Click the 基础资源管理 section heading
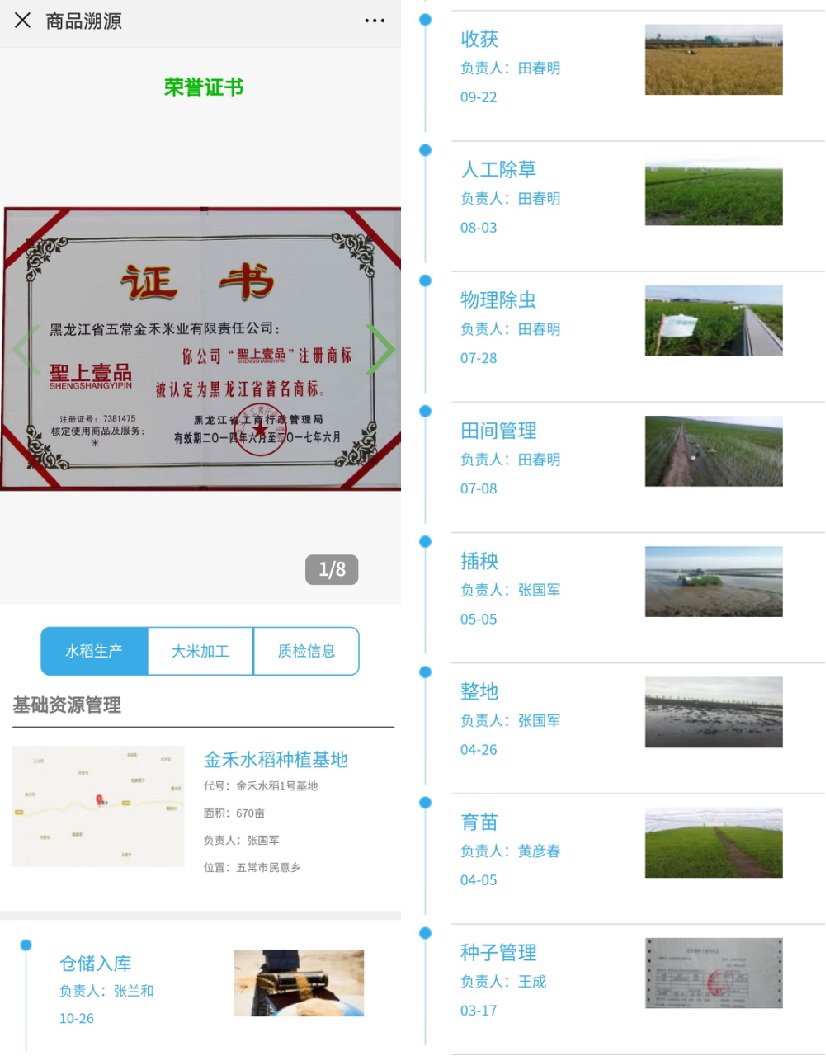 [67, 705]
